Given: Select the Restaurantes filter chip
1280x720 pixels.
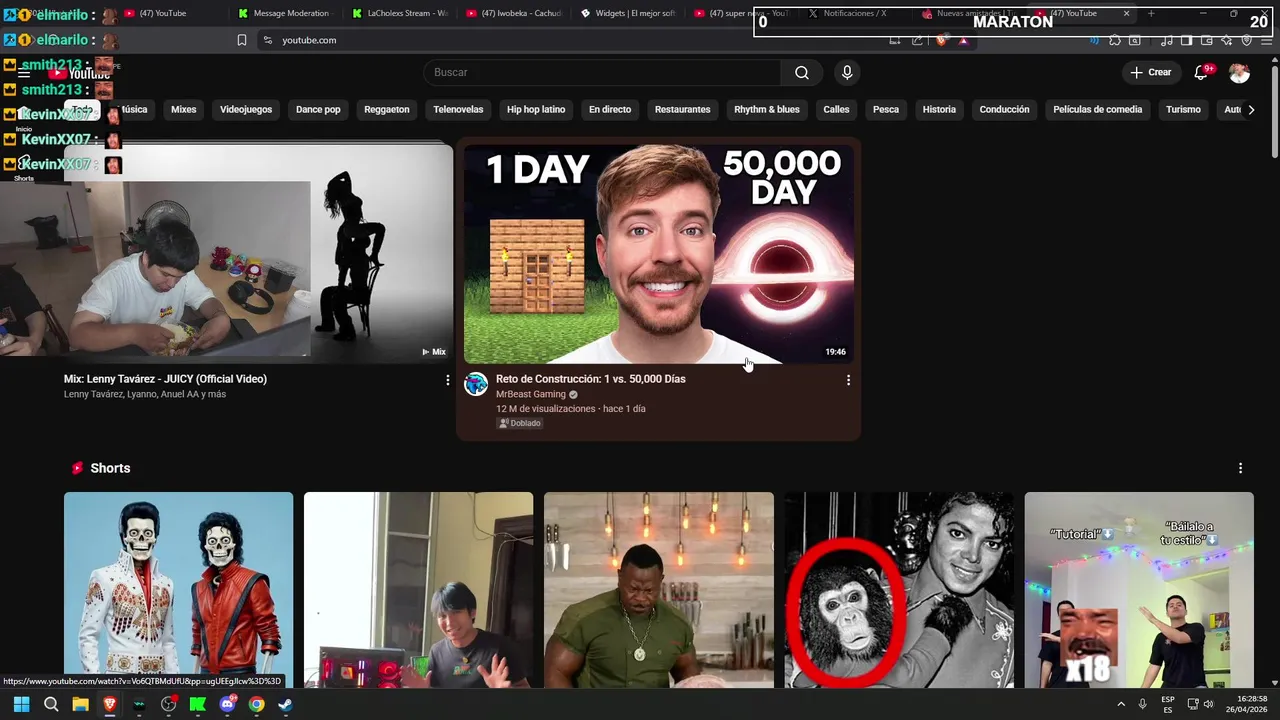Looking at the screenshot, I should [x=683, y=109].
